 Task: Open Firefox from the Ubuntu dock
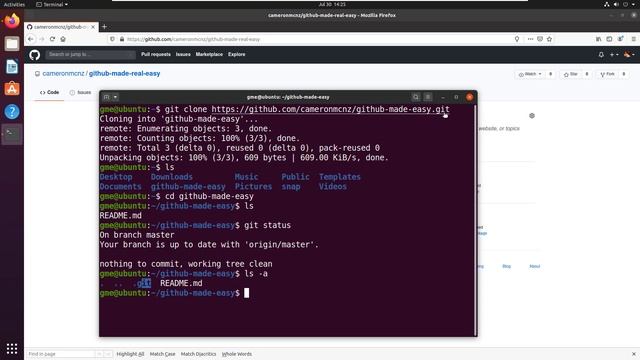(12, 21)
